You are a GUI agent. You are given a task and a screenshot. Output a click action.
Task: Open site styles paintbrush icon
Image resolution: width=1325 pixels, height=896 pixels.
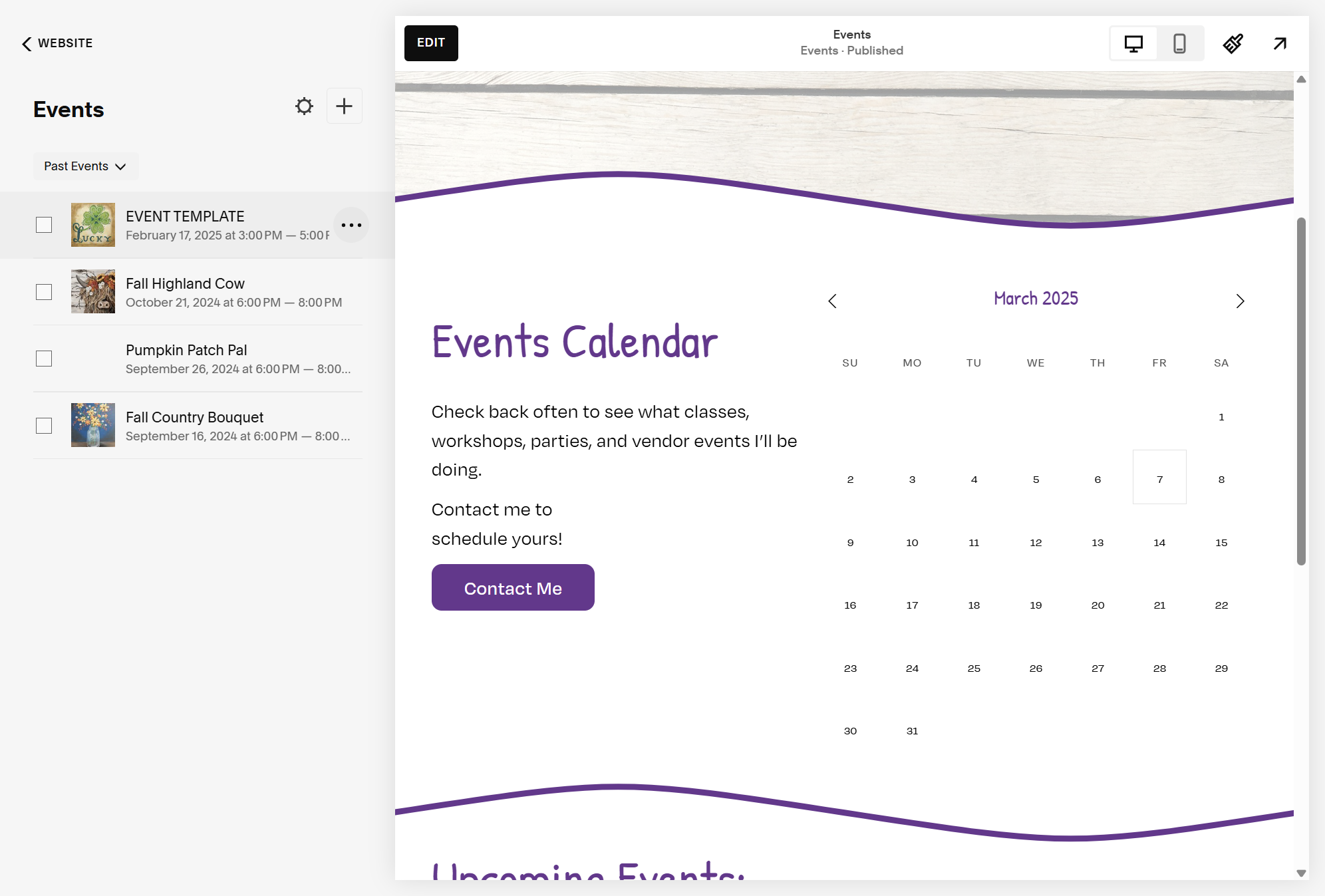click(x=1233, y=44)
